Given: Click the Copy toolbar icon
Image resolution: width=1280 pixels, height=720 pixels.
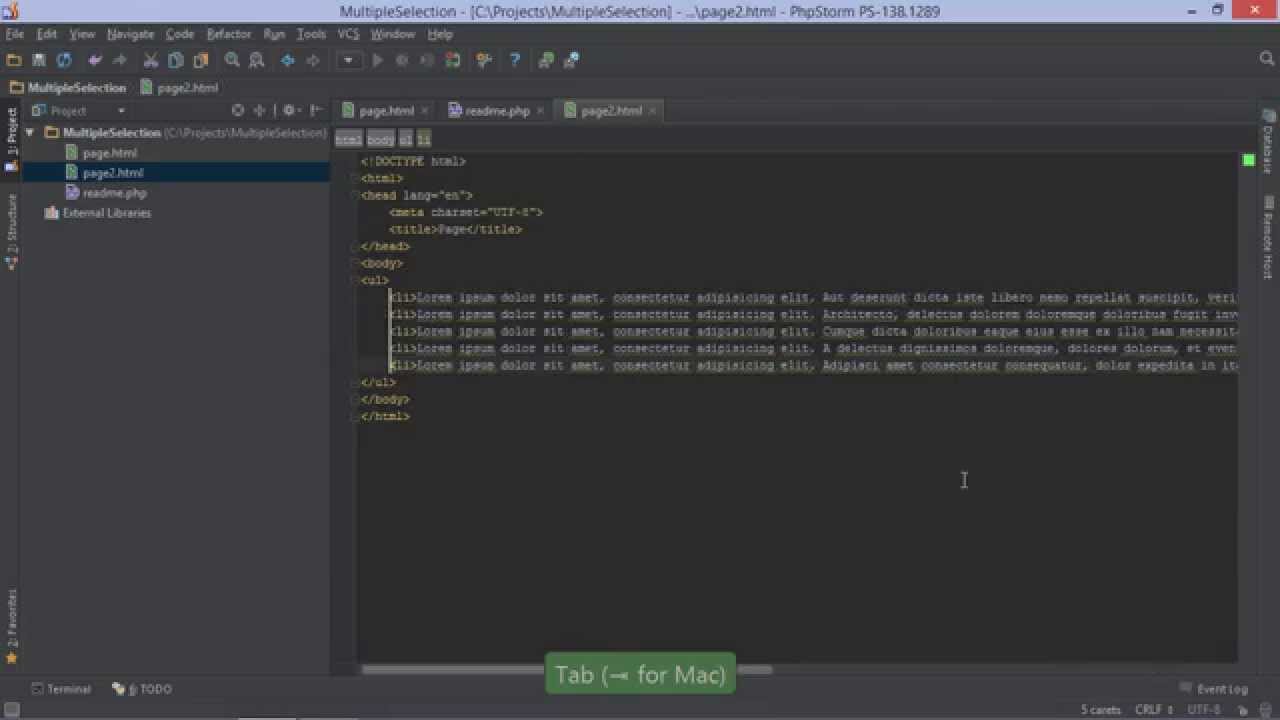Looking at the screenshot, I should (x=176, y=60).
